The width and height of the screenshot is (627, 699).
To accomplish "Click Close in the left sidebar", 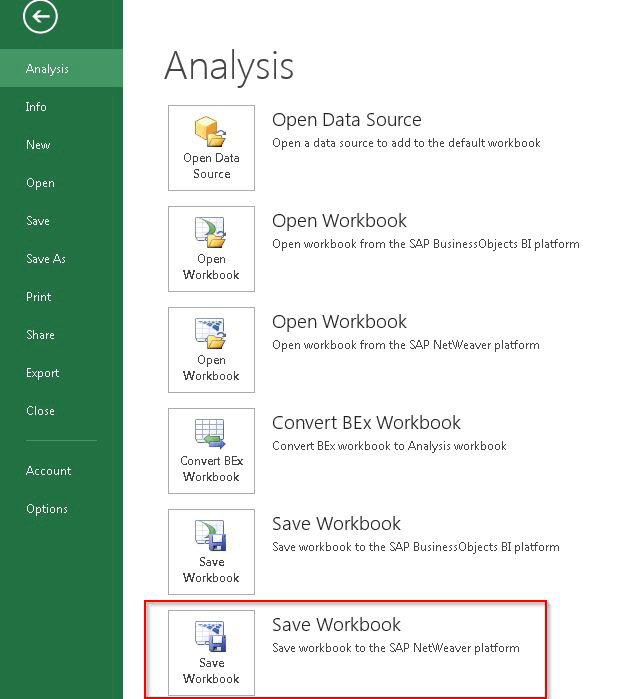I will click(40, 411).
